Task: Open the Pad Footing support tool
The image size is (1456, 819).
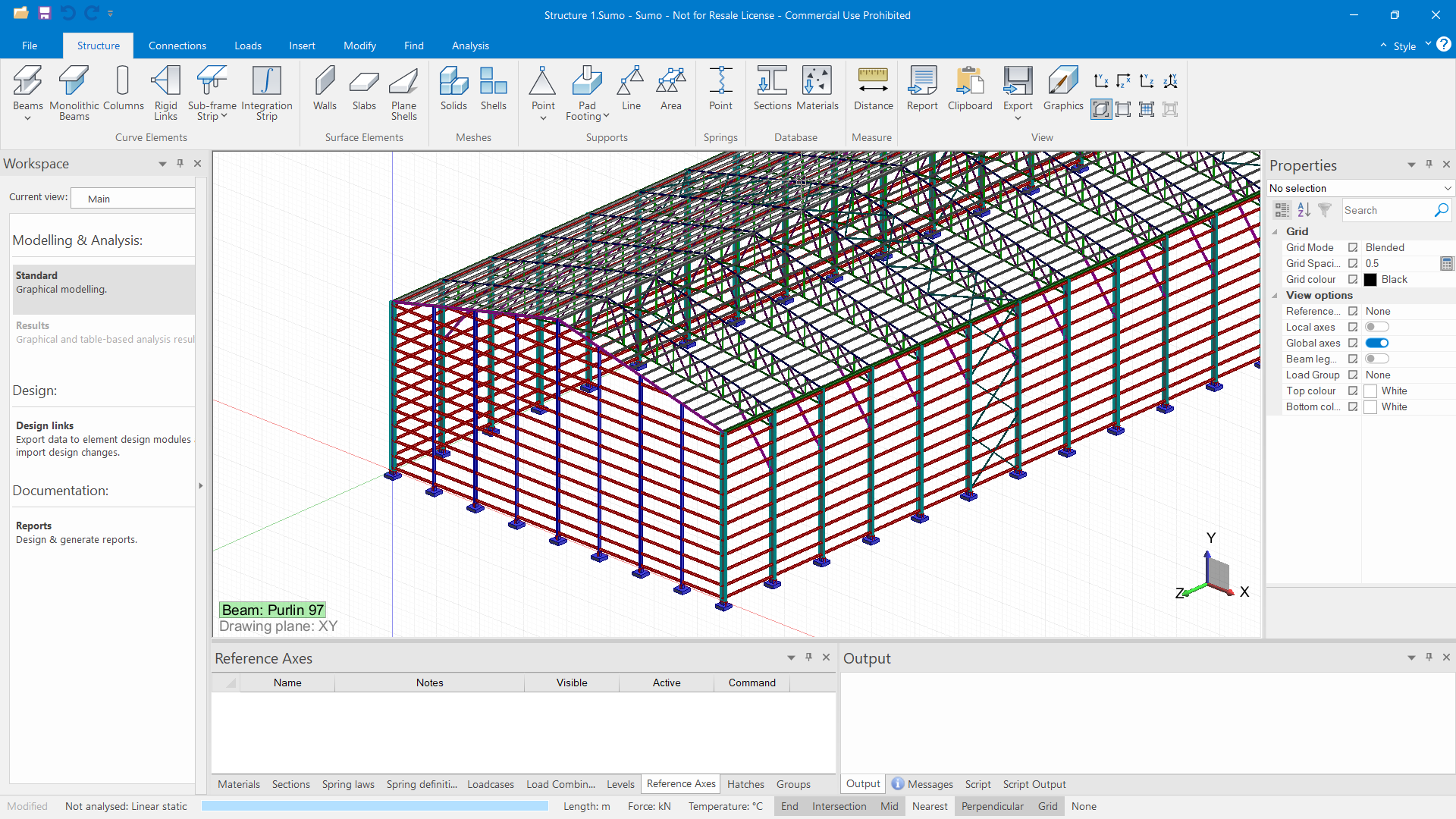Action: pos(588,89)
